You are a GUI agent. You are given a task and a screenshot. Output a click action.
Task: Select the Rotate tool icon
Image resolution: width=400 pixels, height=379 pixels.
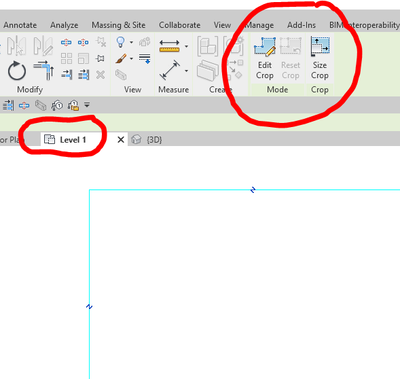[x=17, y=71]
